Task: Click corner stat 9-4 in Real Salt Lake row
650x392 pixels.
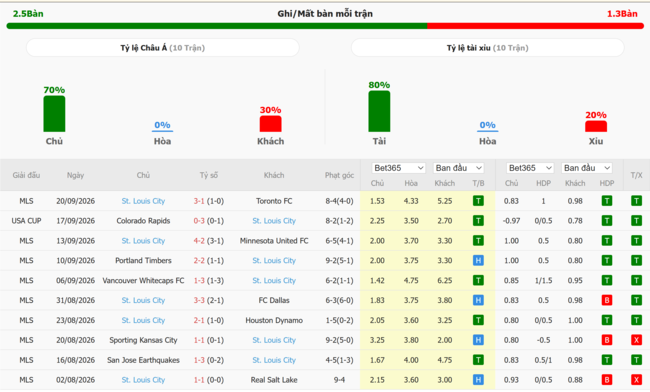Action: point(339,380)
